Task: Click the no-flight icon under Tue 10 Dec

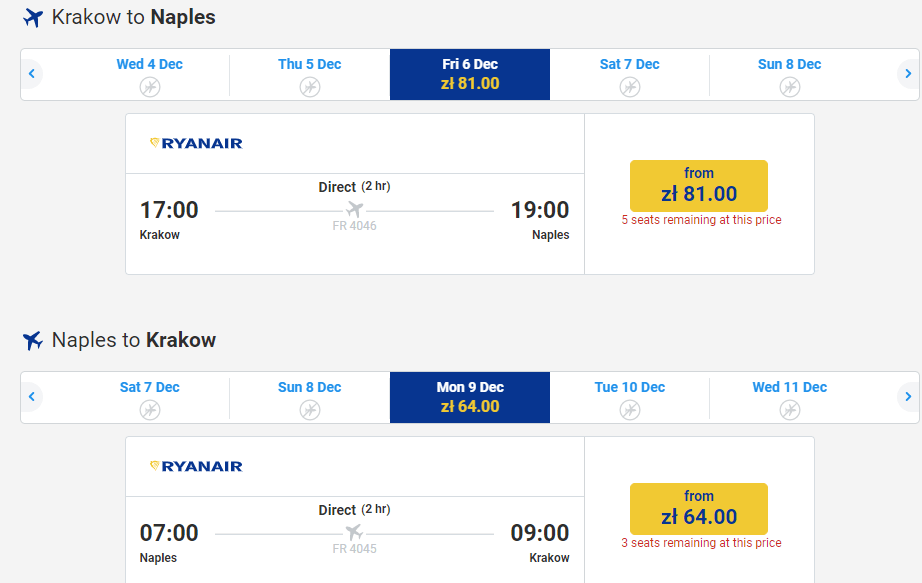Action: coord(629,410)
